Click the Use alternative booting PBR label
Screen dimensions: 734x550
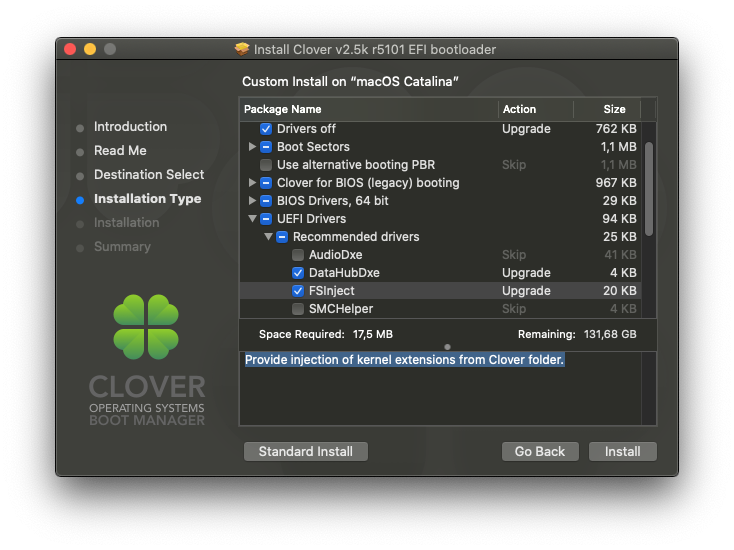coord(356,165)
